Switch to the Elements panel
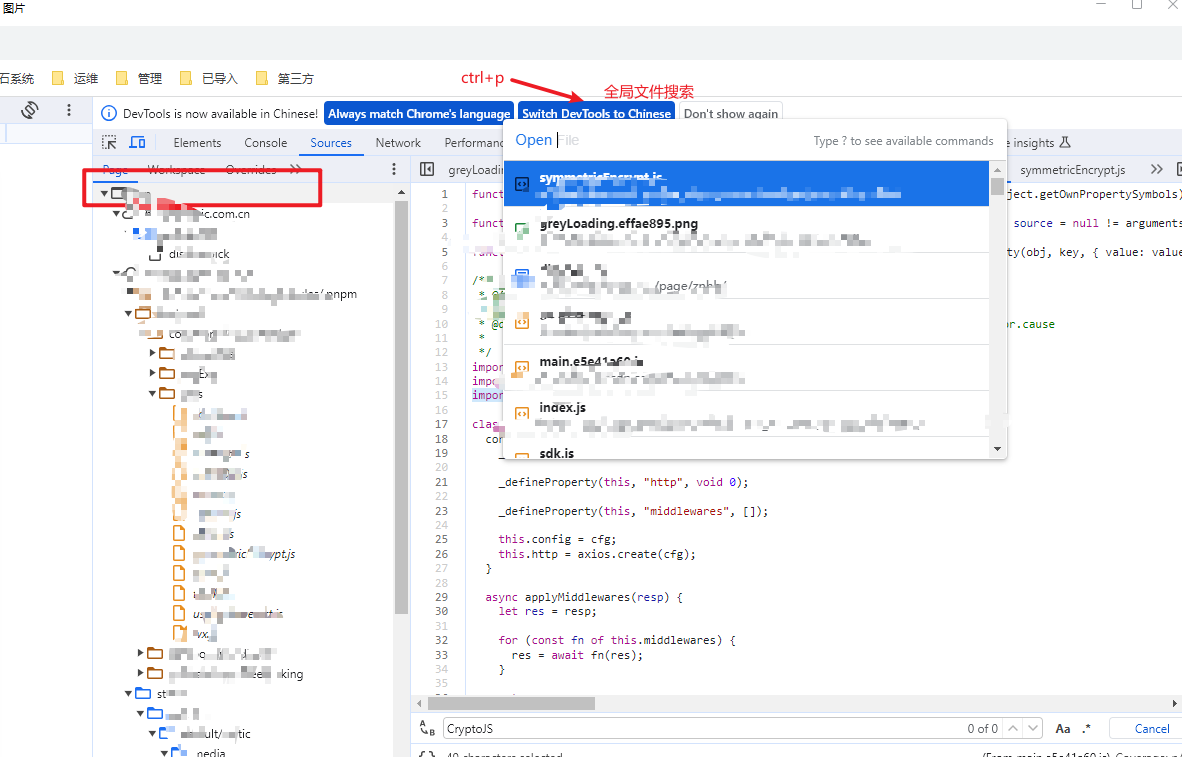The width and height of the screenshot is (1182, 767). pos(198,143)
